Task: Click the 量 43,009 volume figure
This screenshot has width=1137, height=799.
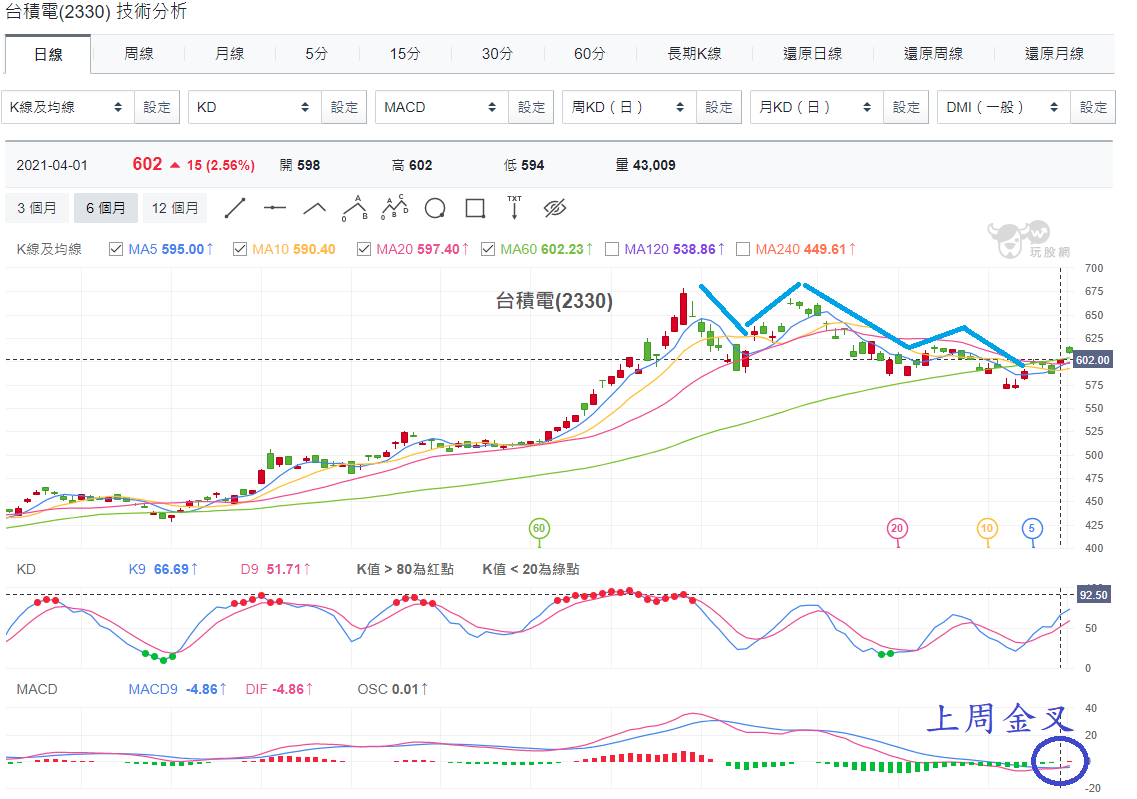Action: click(x=645, y=165)
